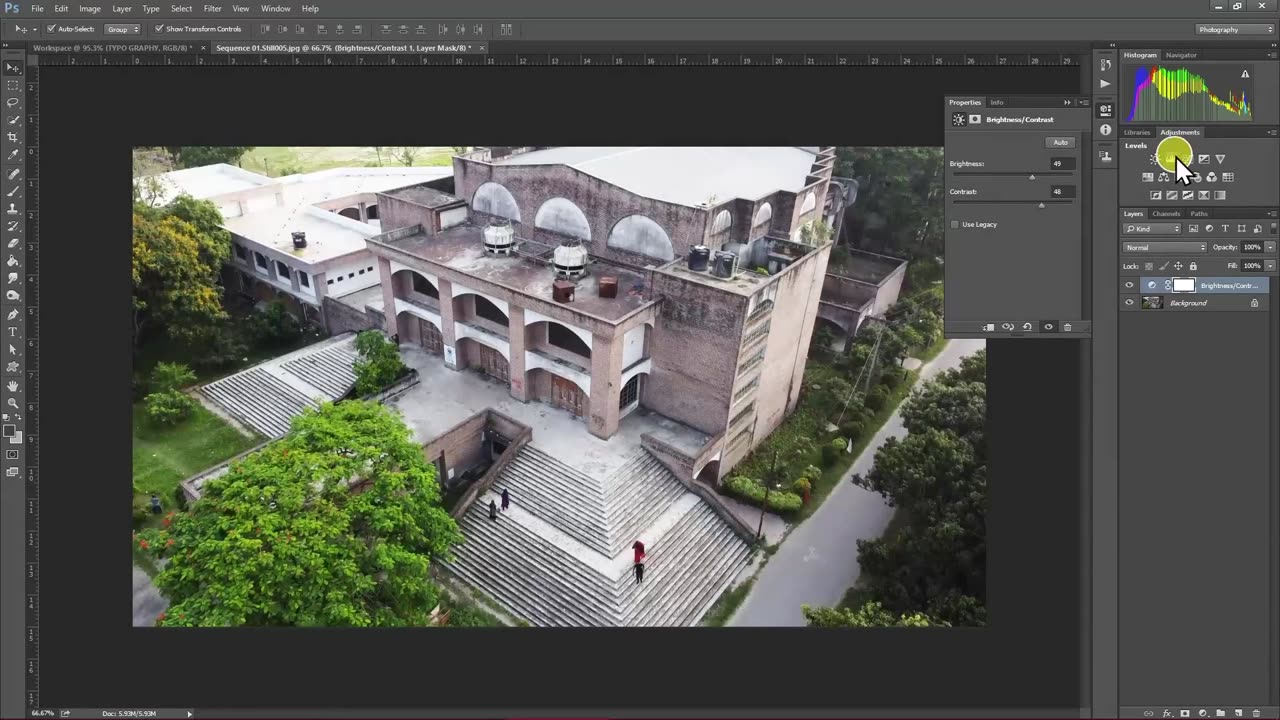The width and height of the screenshot is (1280, 720).
Task: Switch to the Libraries tab
Action: [x=1137, y=132]
